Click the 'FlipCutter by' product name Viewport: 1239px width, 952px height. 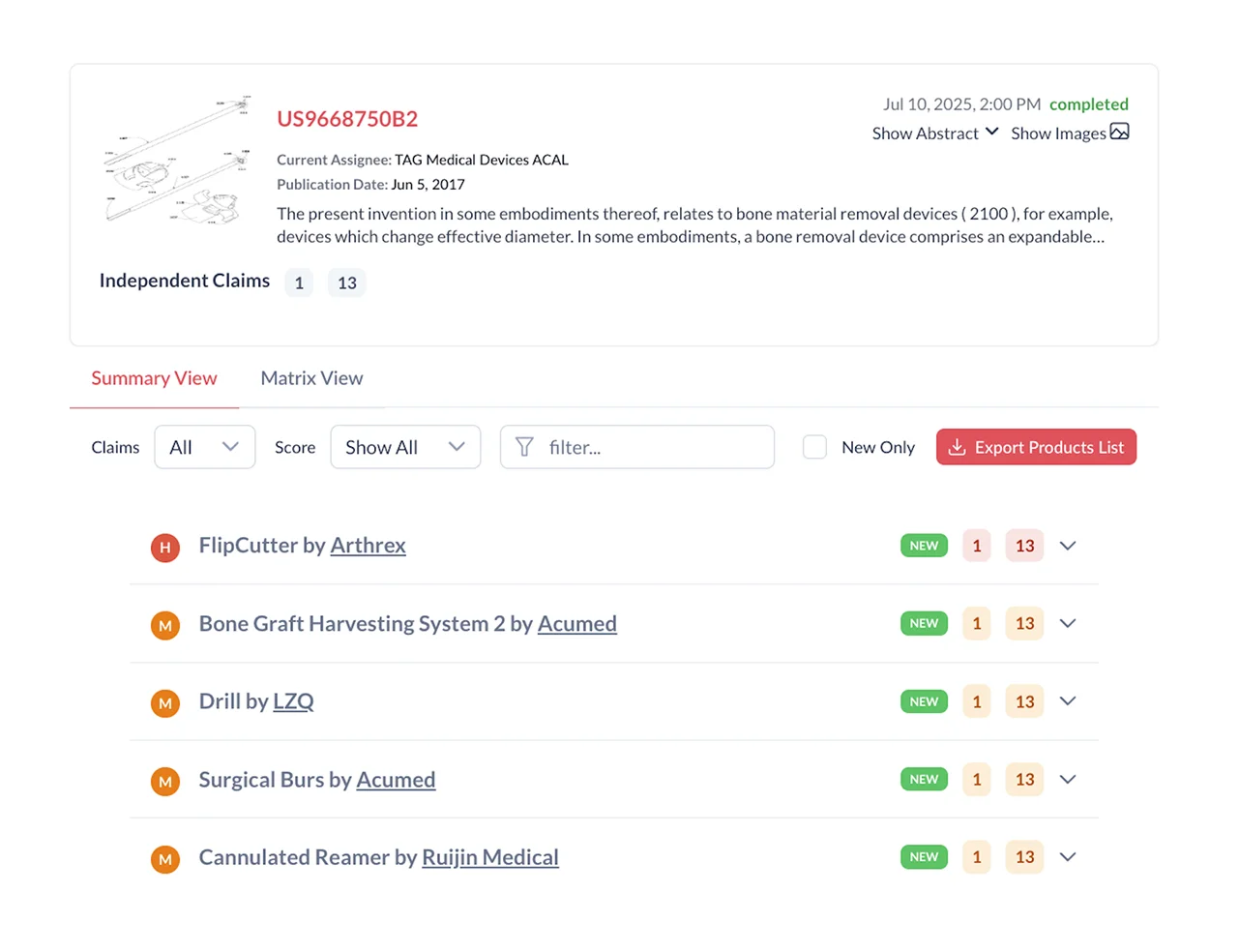pyautogui.click(x=262, y=546)
